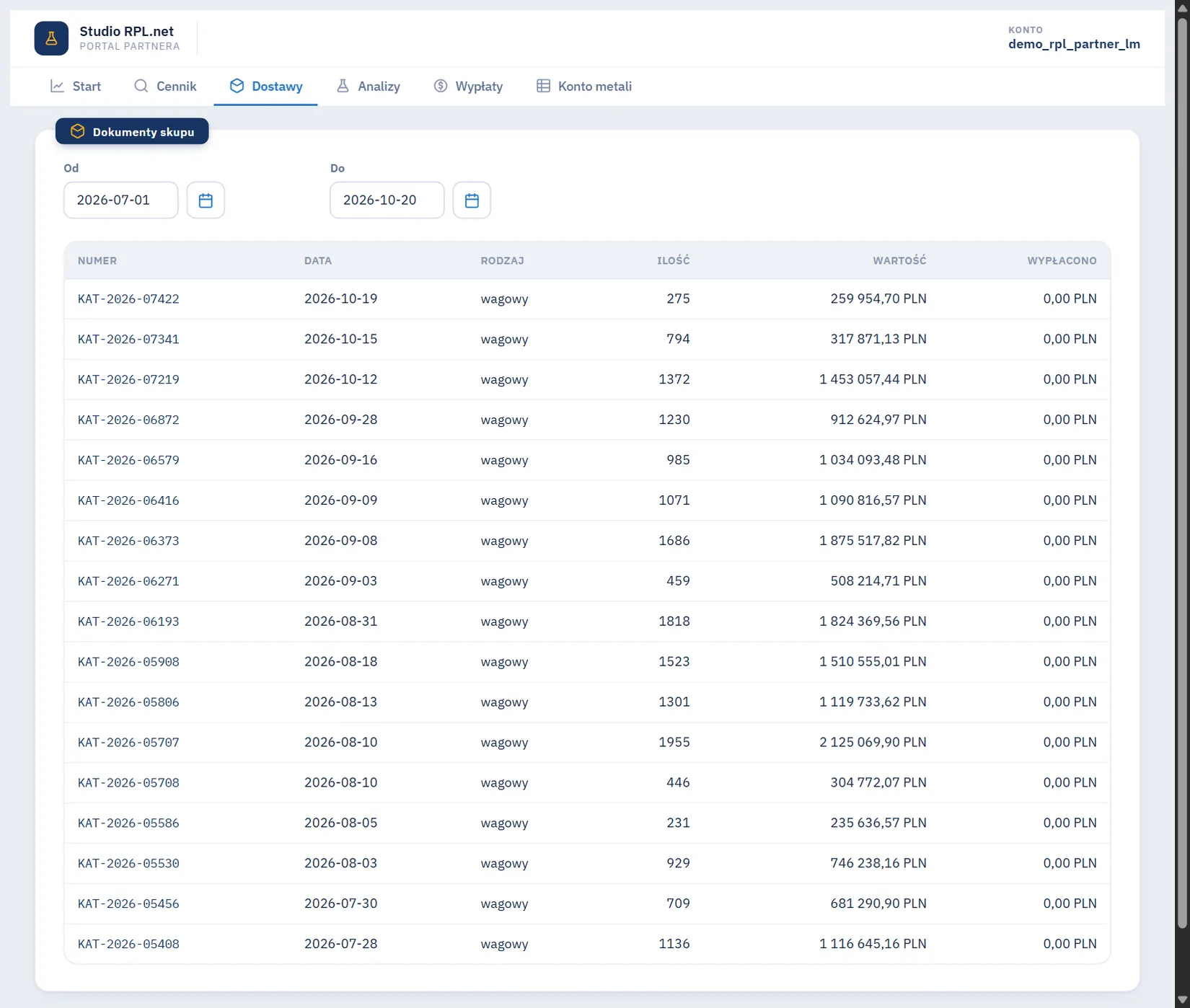The height and width of the screenshot is (1008, 1190).
Task: Click the DATA column header
Action: pos(318,261)
